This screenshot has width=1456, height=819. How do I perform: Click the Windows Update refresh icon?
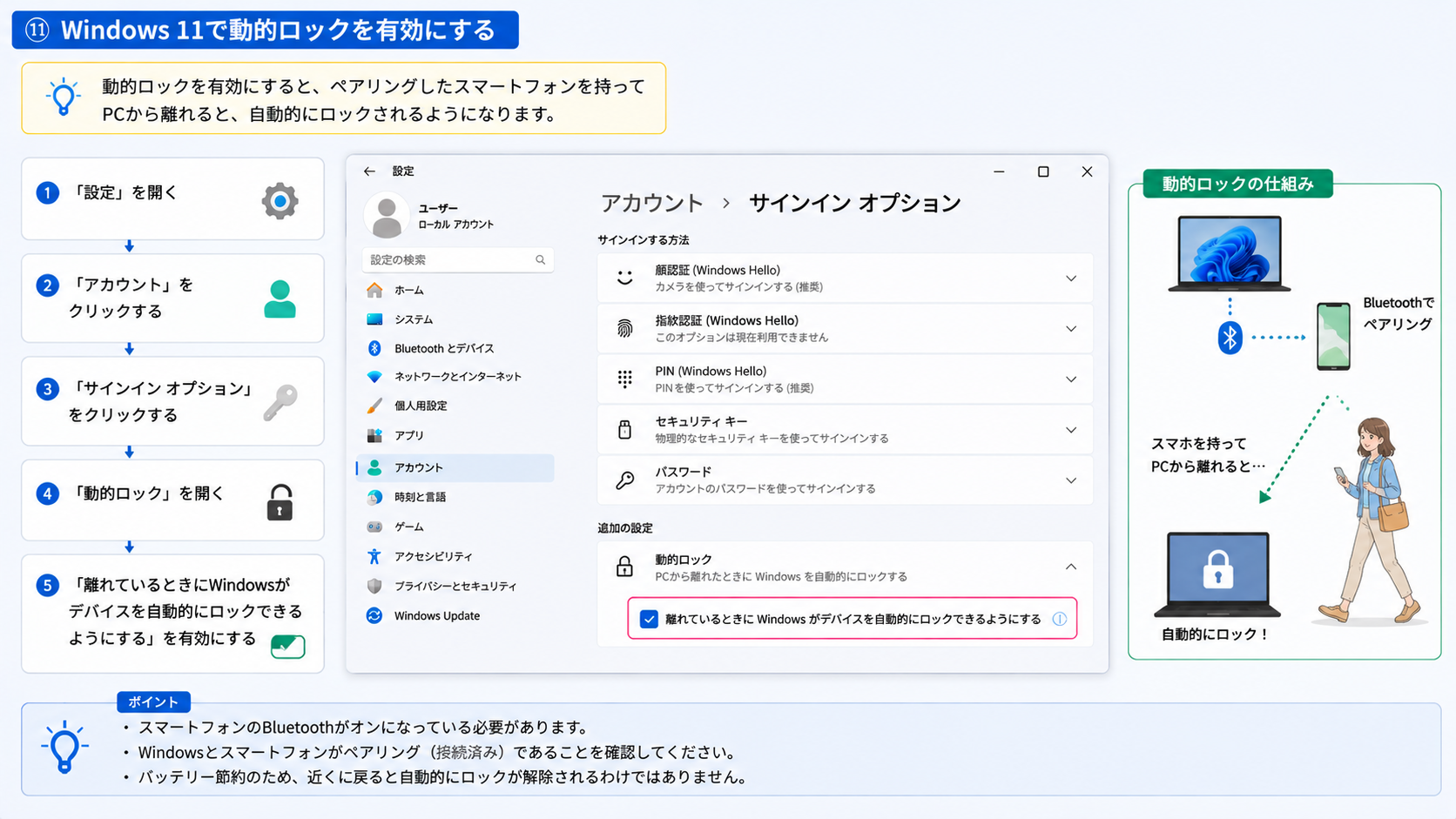(374, 615)
